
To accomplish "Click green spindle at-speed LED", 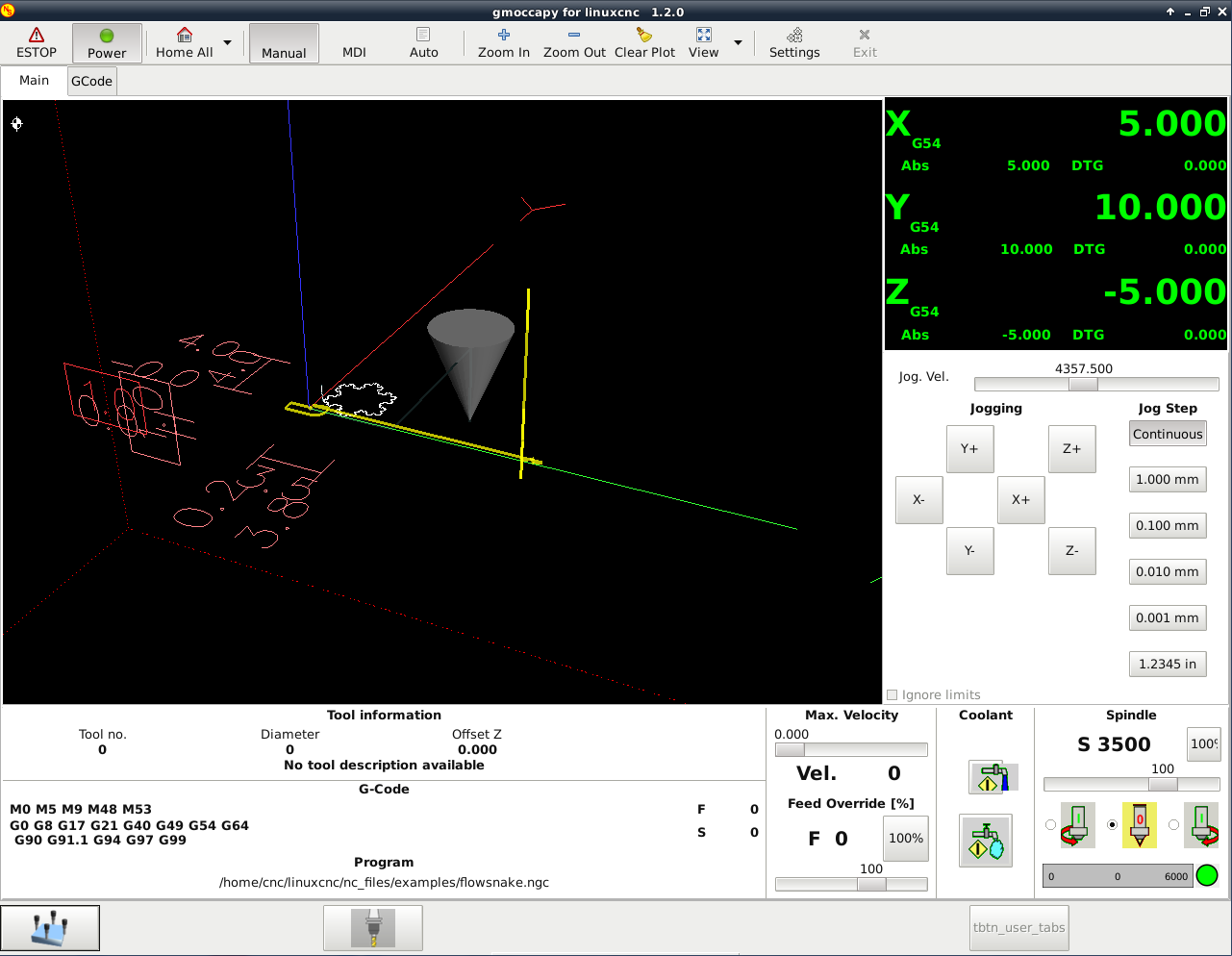I will pos(1207,875).
